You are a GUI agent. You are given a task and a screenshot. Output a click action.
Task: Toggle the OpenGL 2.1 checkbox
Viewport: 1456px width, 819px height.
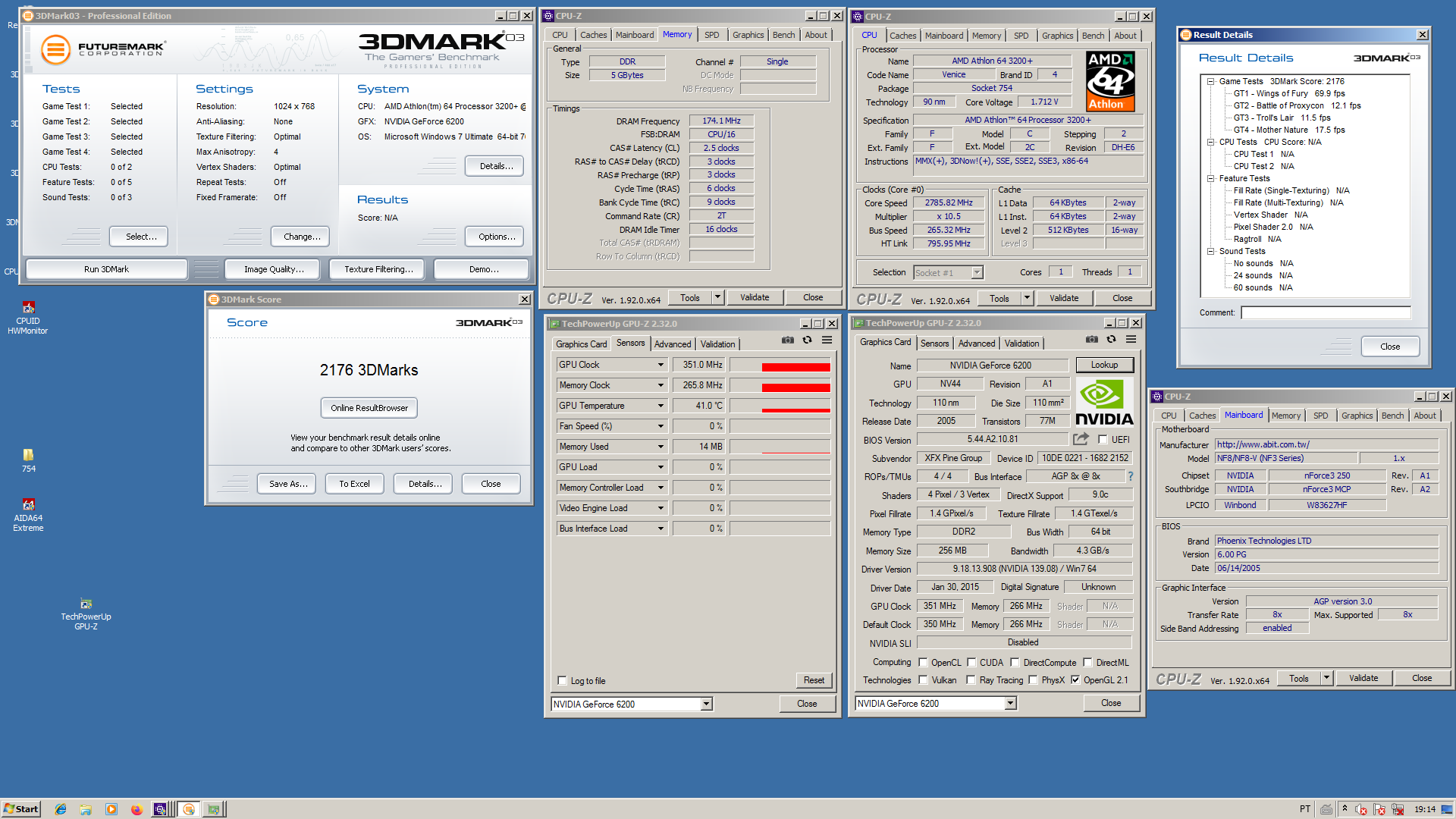1075,679
